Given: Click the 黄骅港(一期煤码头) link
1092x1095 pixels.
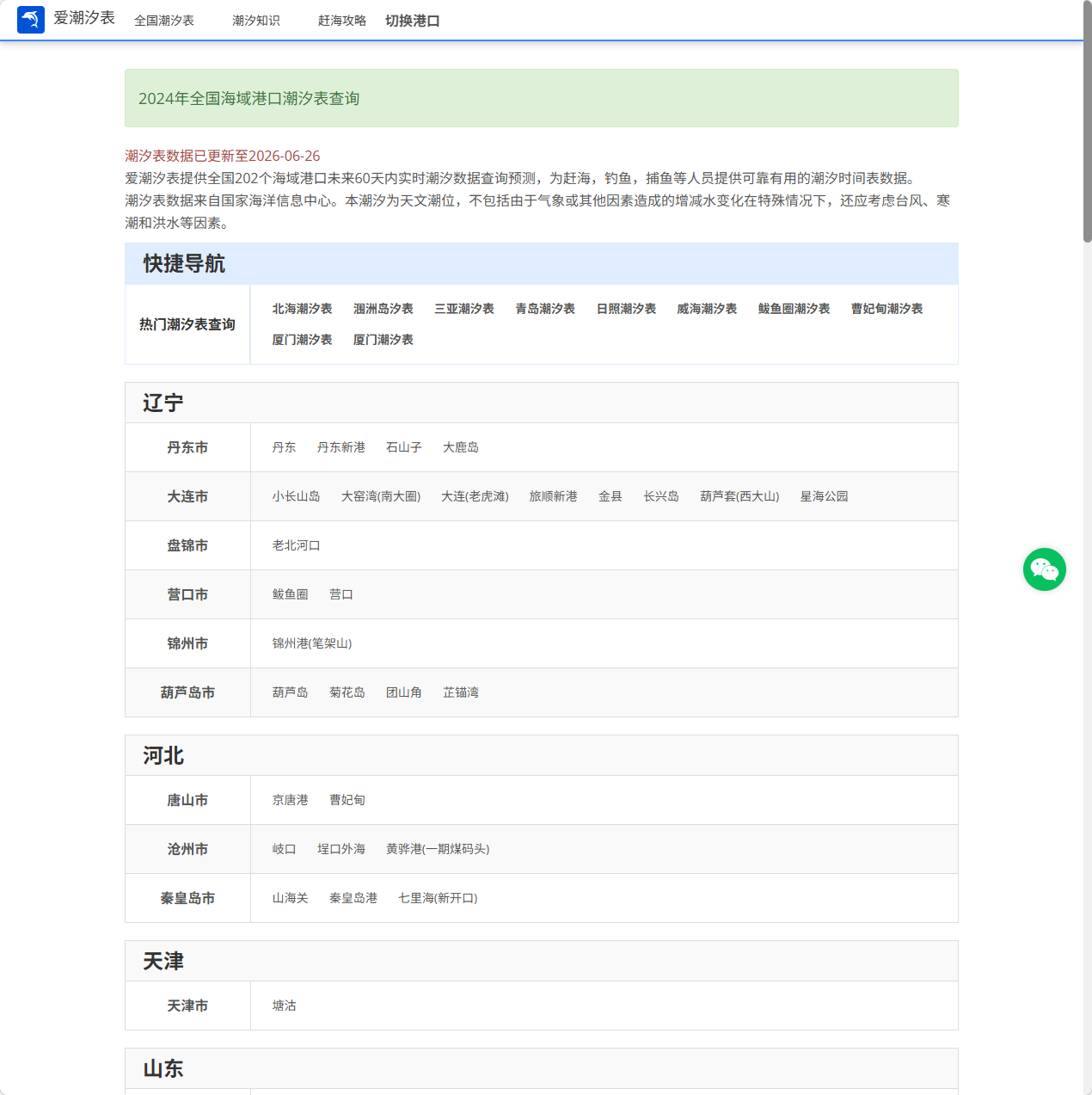Looking at the screenshot, I should click(x=439, y=849).
